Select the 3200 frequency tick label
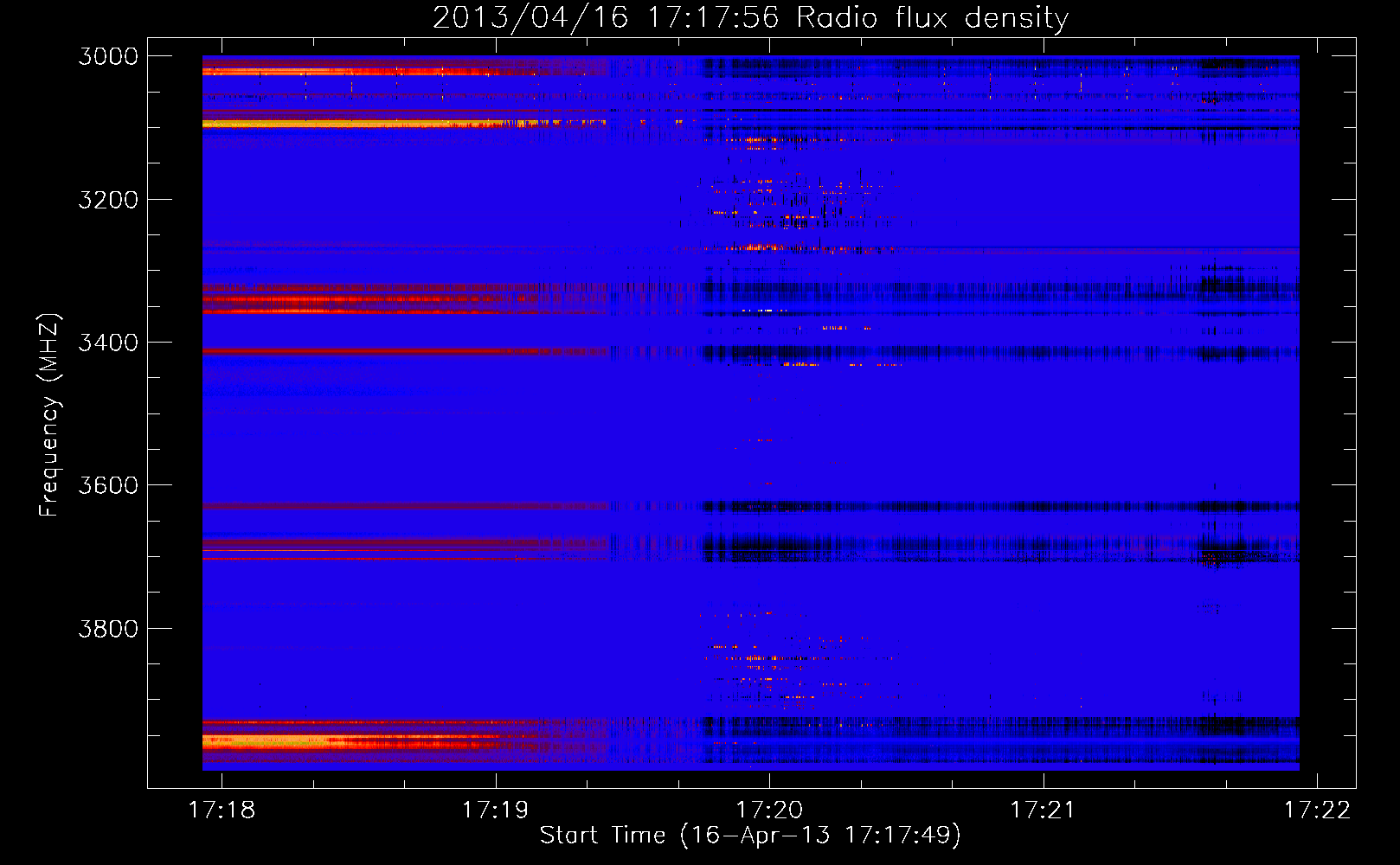This screenshot has width=1400, height=865. pyautogui.click(x=108, y=200)
